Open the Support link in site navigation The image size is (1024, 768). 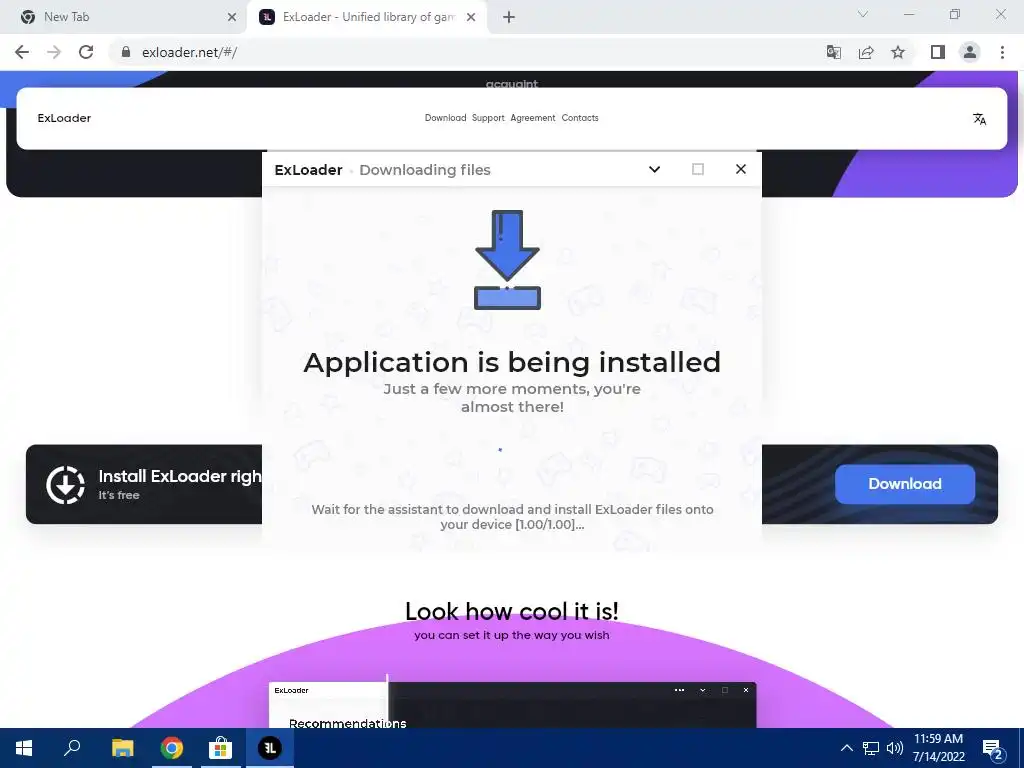pos(488,118)
